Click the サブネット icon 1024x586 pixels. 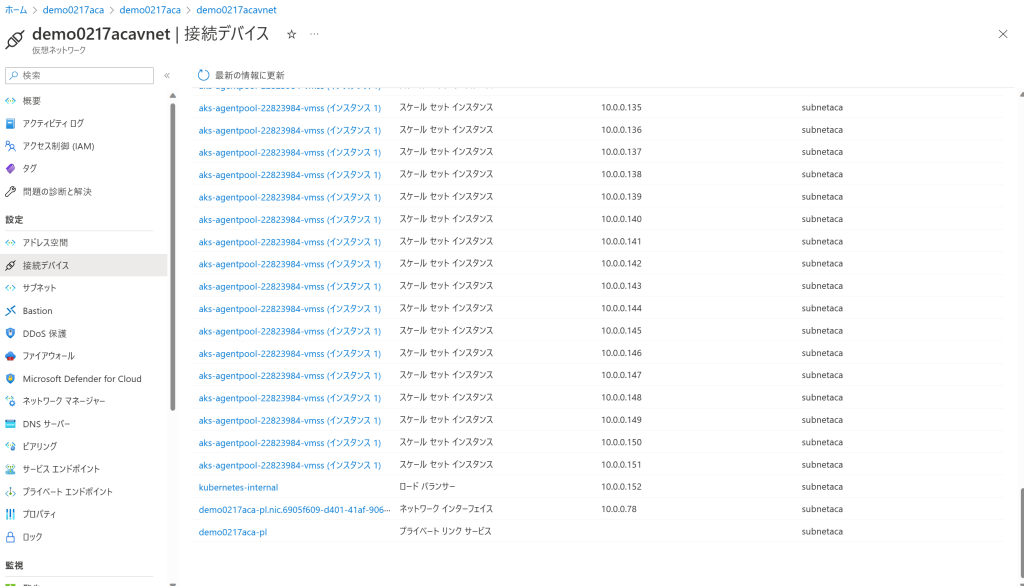[10, 287]
